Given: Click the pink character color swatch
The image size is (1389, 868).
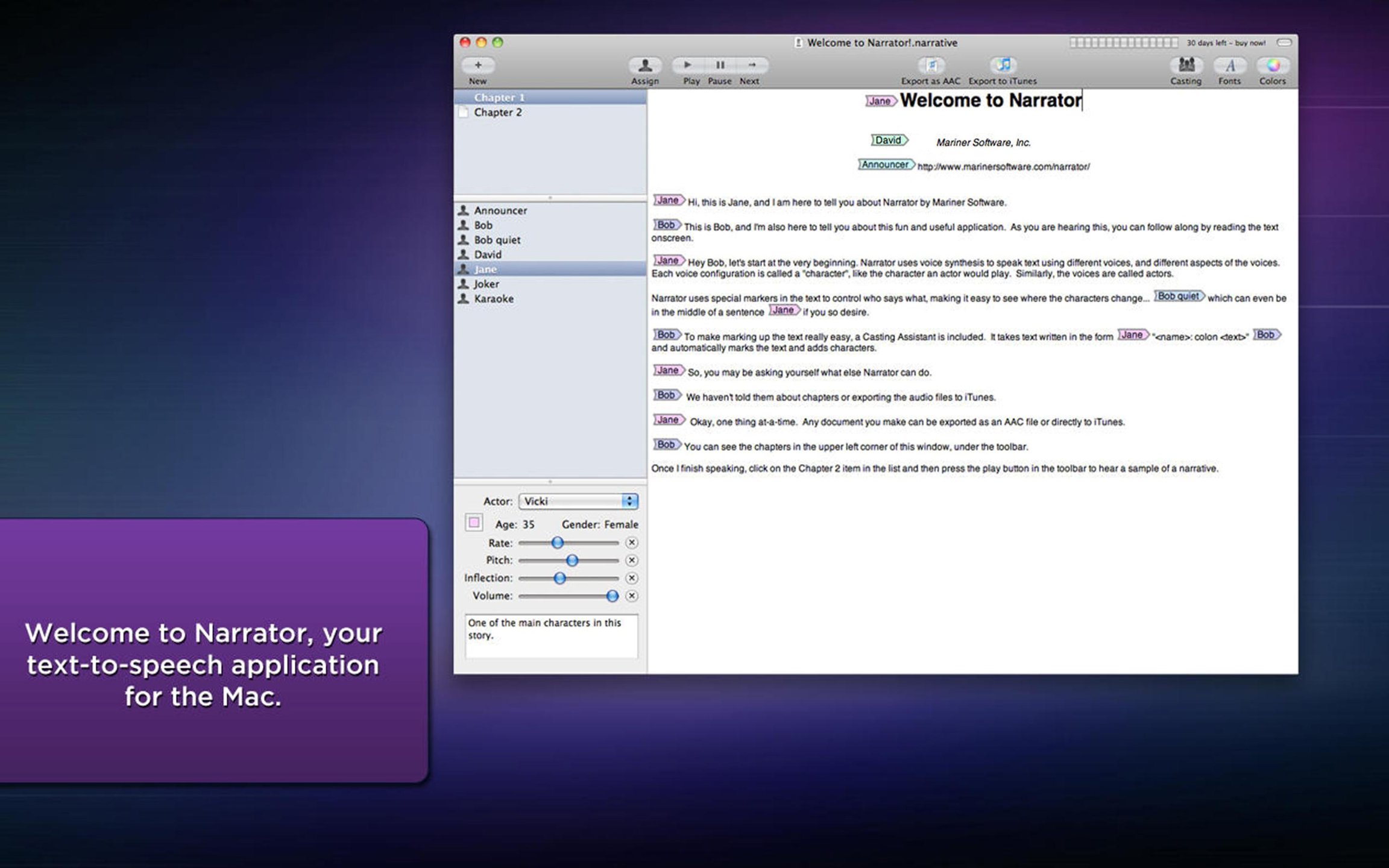Looking at the screenshot, I should coord(474,523).
